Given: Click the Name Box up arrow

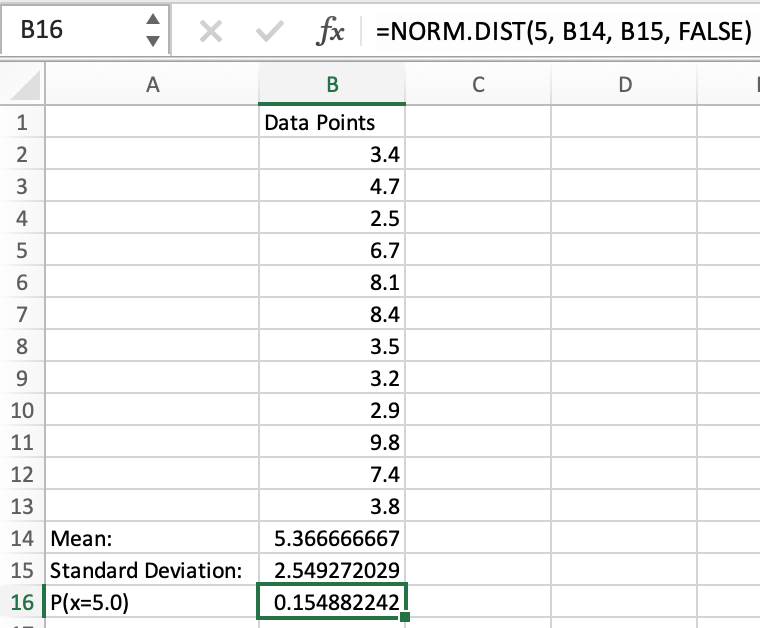Looking at the screenshot, I should pyautogui.click(x=152, y=21).
